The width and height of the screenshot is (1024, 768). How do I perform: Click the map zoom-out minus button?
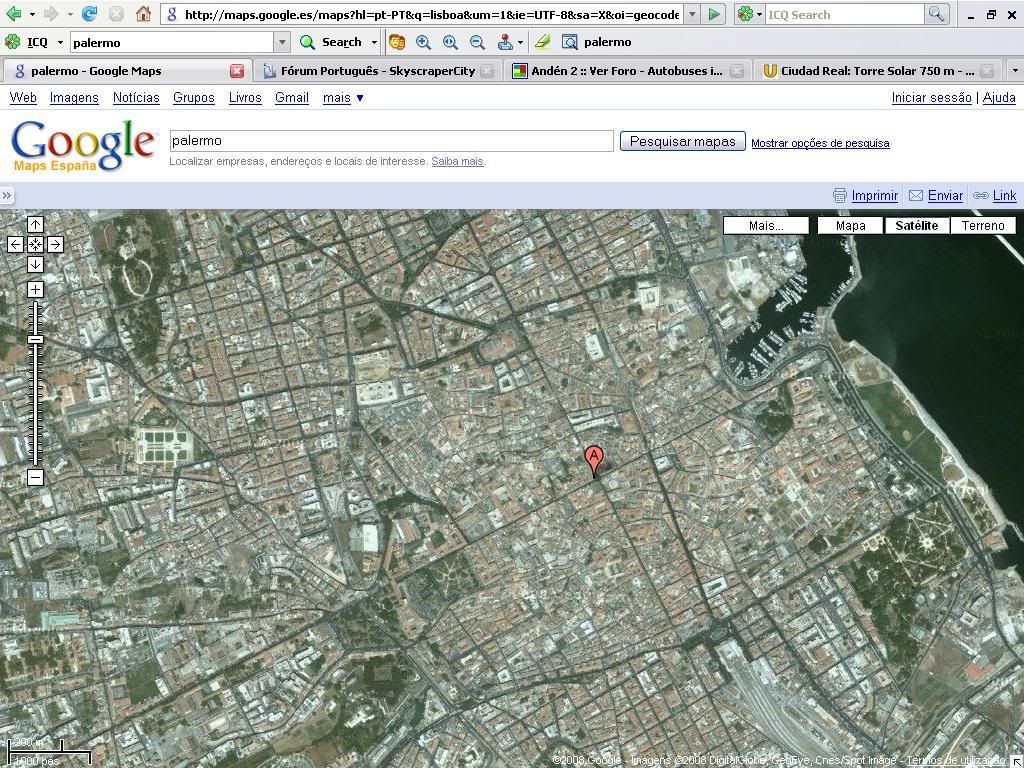[35, 478]
